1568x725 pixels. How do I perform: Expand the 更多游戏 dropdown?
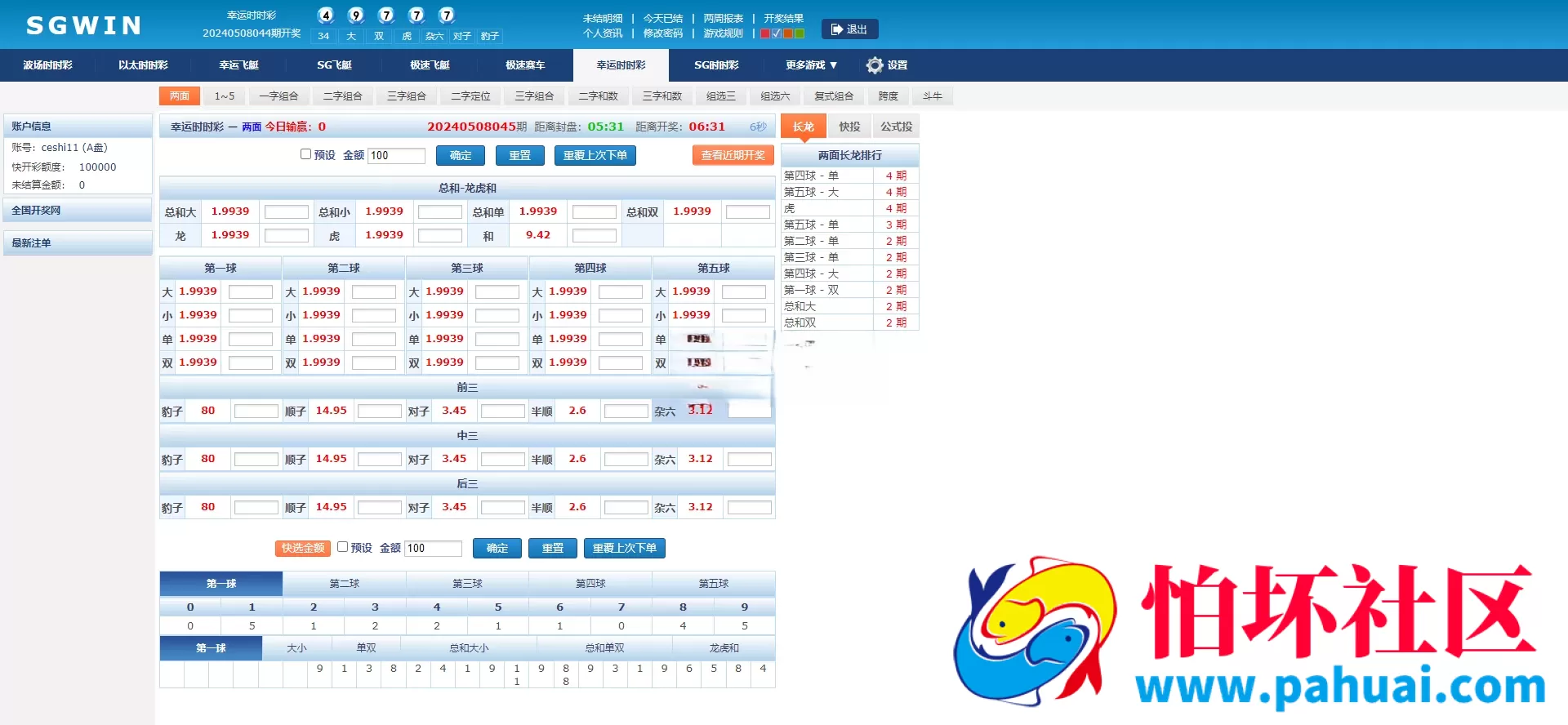811,65
